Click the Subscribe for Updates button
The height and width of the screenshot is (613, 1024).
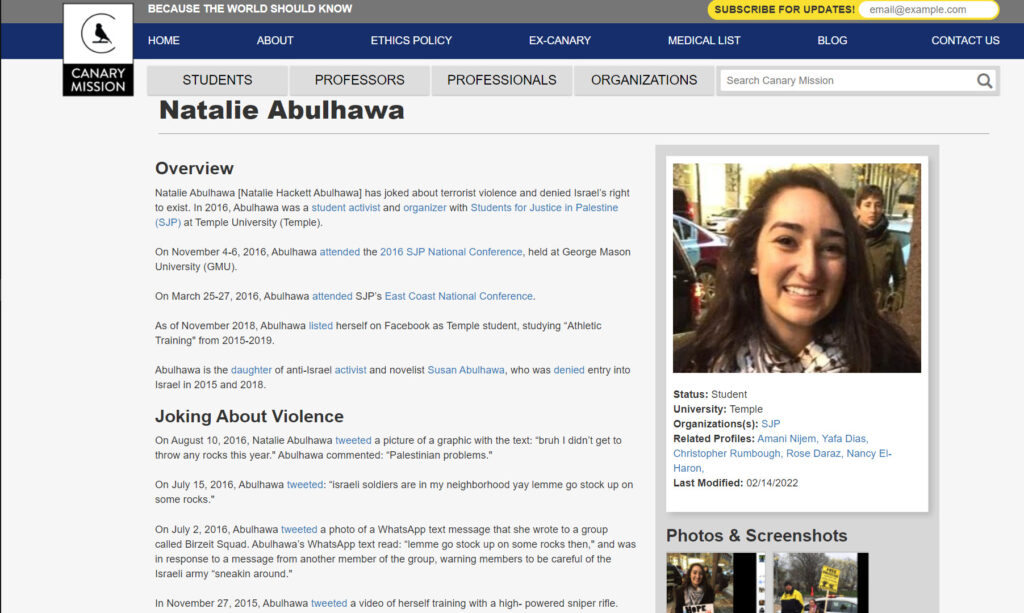[784, 10]
